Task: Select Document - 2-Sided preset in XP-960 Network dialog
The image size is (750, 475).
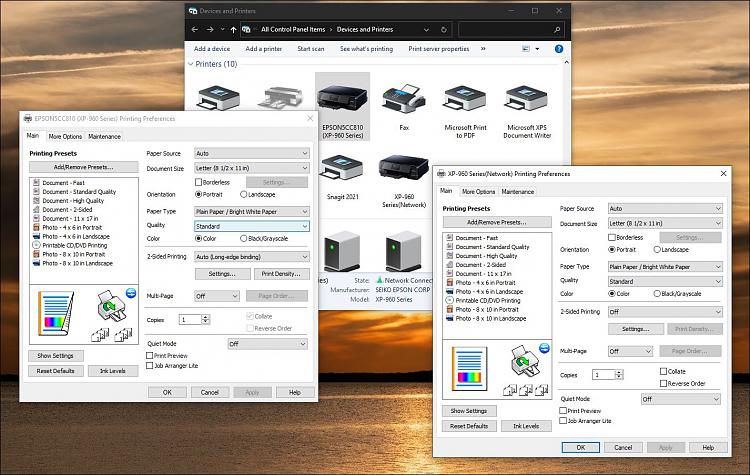Action: [x=476, y=265]
